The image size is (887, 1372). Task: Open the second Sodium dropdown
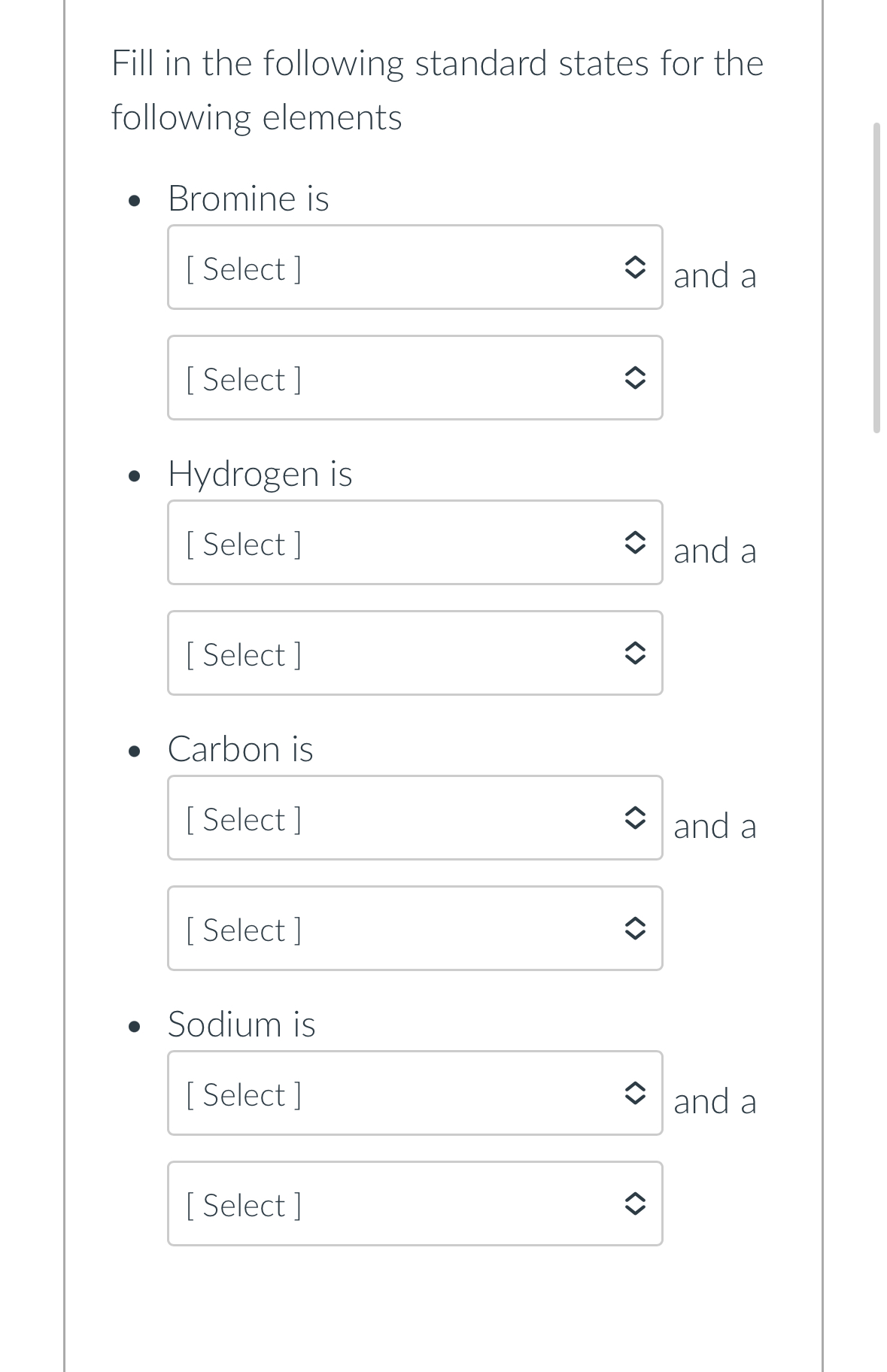(415, 1204)
